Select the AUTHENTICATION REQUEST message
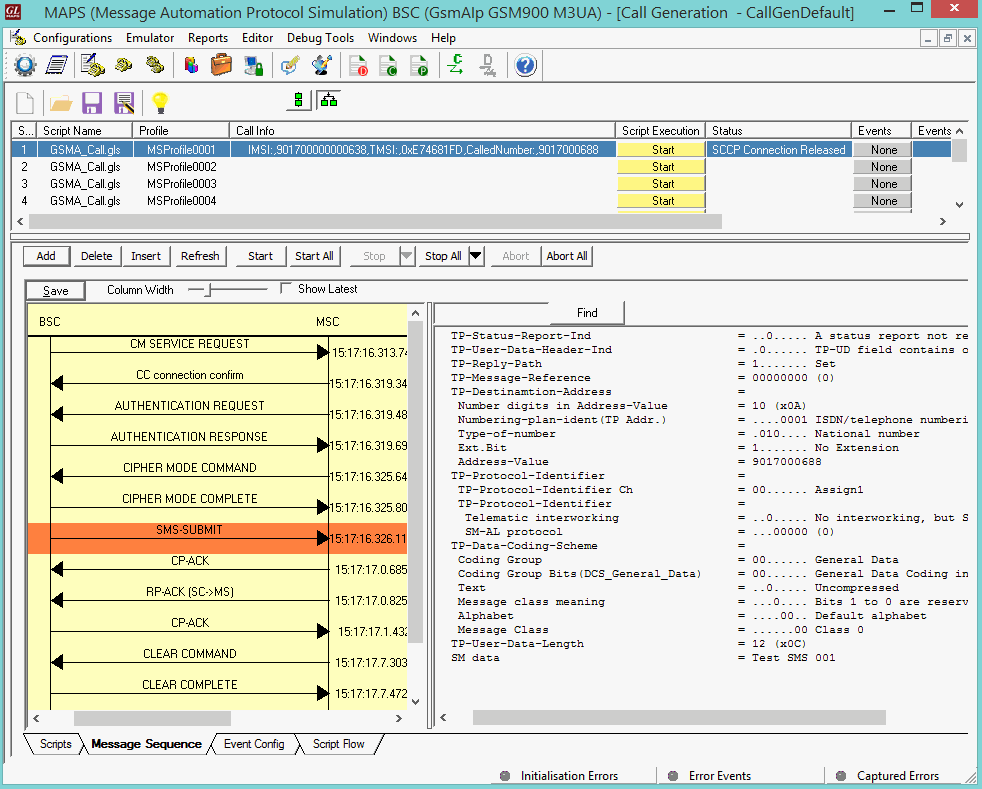 click(x=189, y=406)
